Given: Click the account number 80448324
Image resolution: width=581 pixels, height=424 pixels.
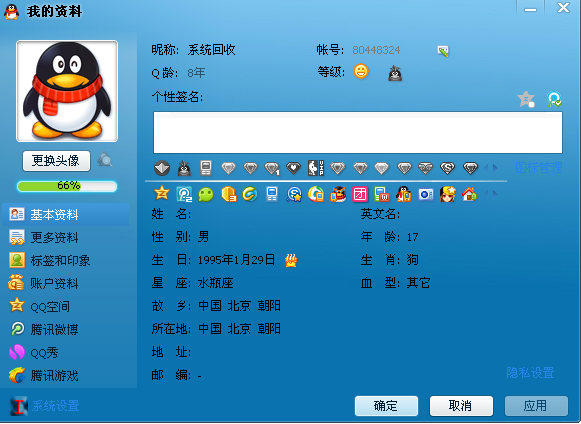Looking at the screenshot, I should 376,50.
